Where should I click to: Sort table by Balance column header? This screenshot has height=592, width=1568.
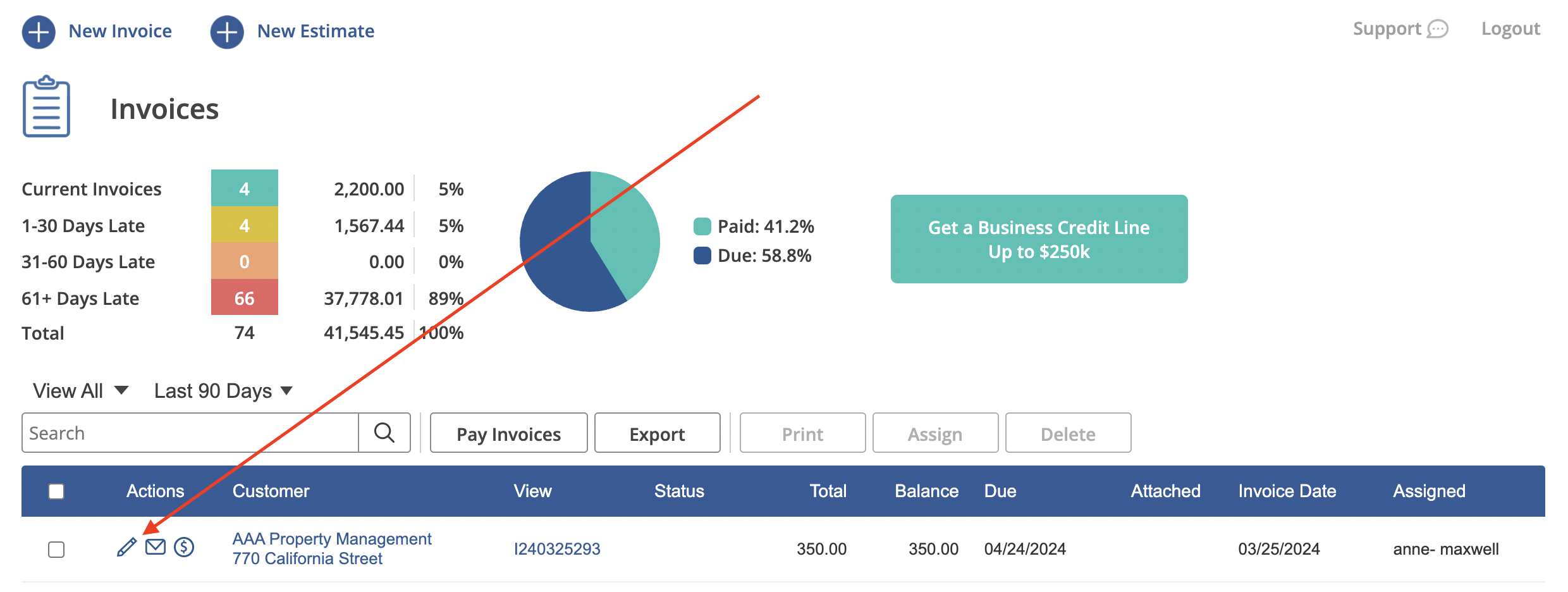(x=926, y=491)
